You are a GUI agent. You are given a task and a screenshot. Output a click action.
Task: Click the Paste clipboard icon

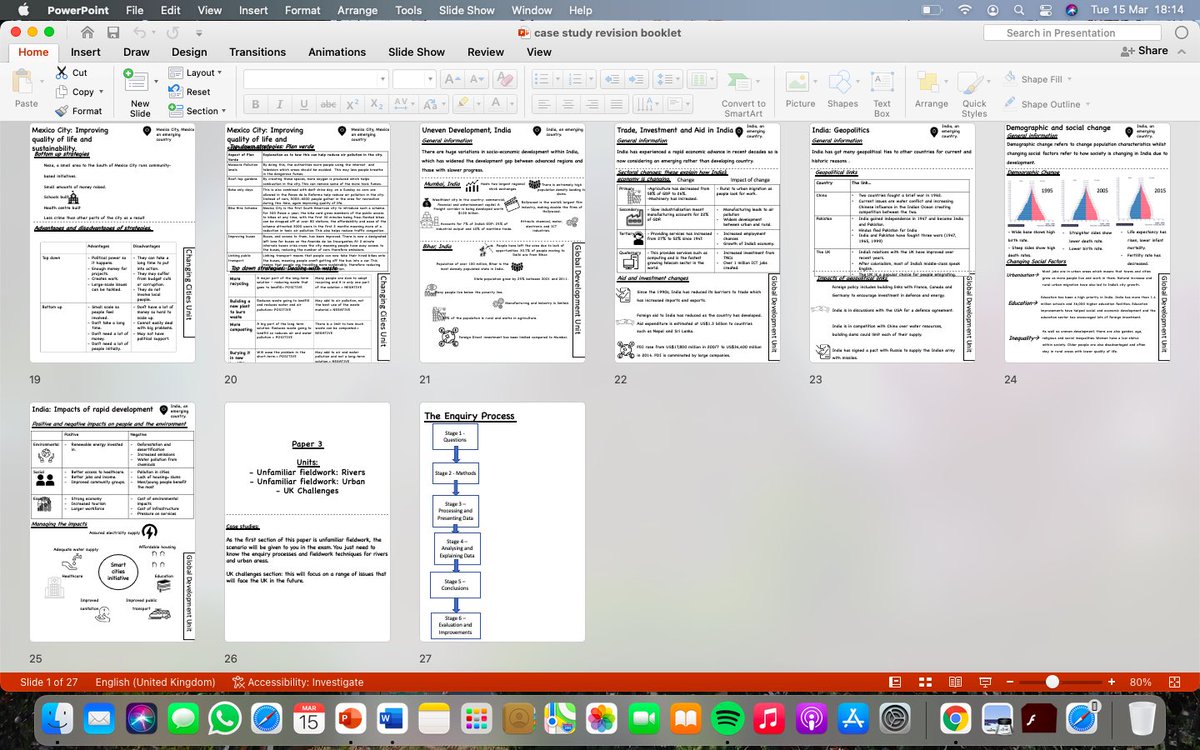[x=22, y=80]
